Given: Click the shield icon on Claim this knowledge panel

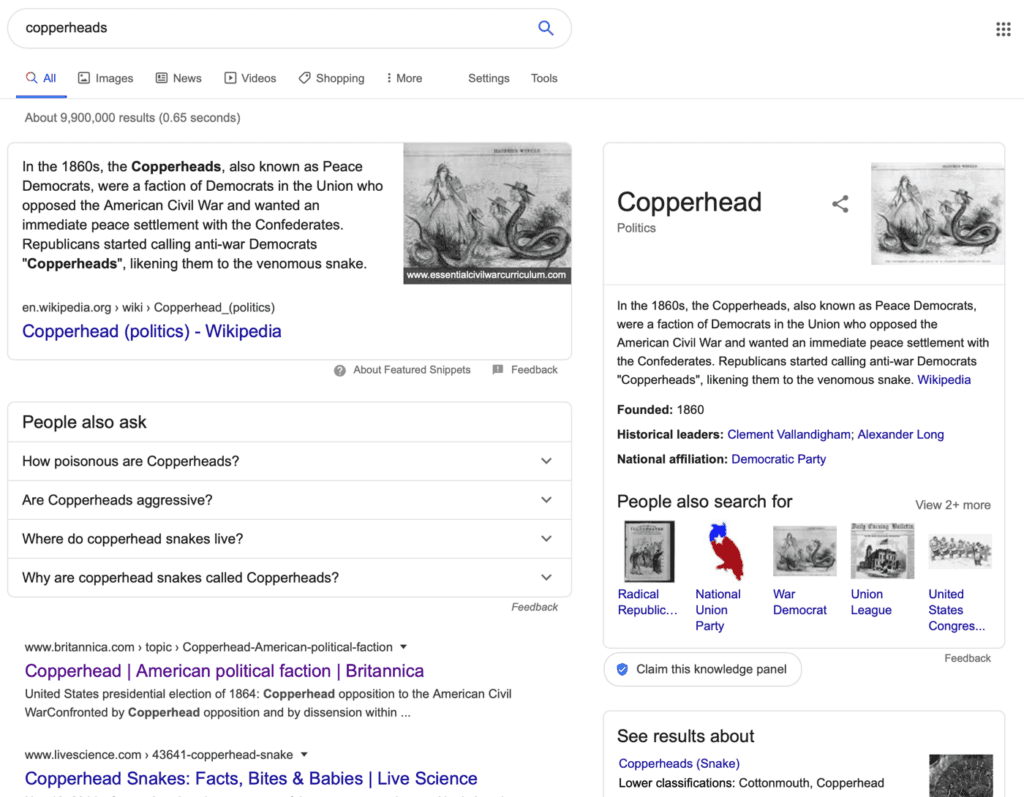Looking at the screenshot, I should pyautogui.click(x=622, y=669).
